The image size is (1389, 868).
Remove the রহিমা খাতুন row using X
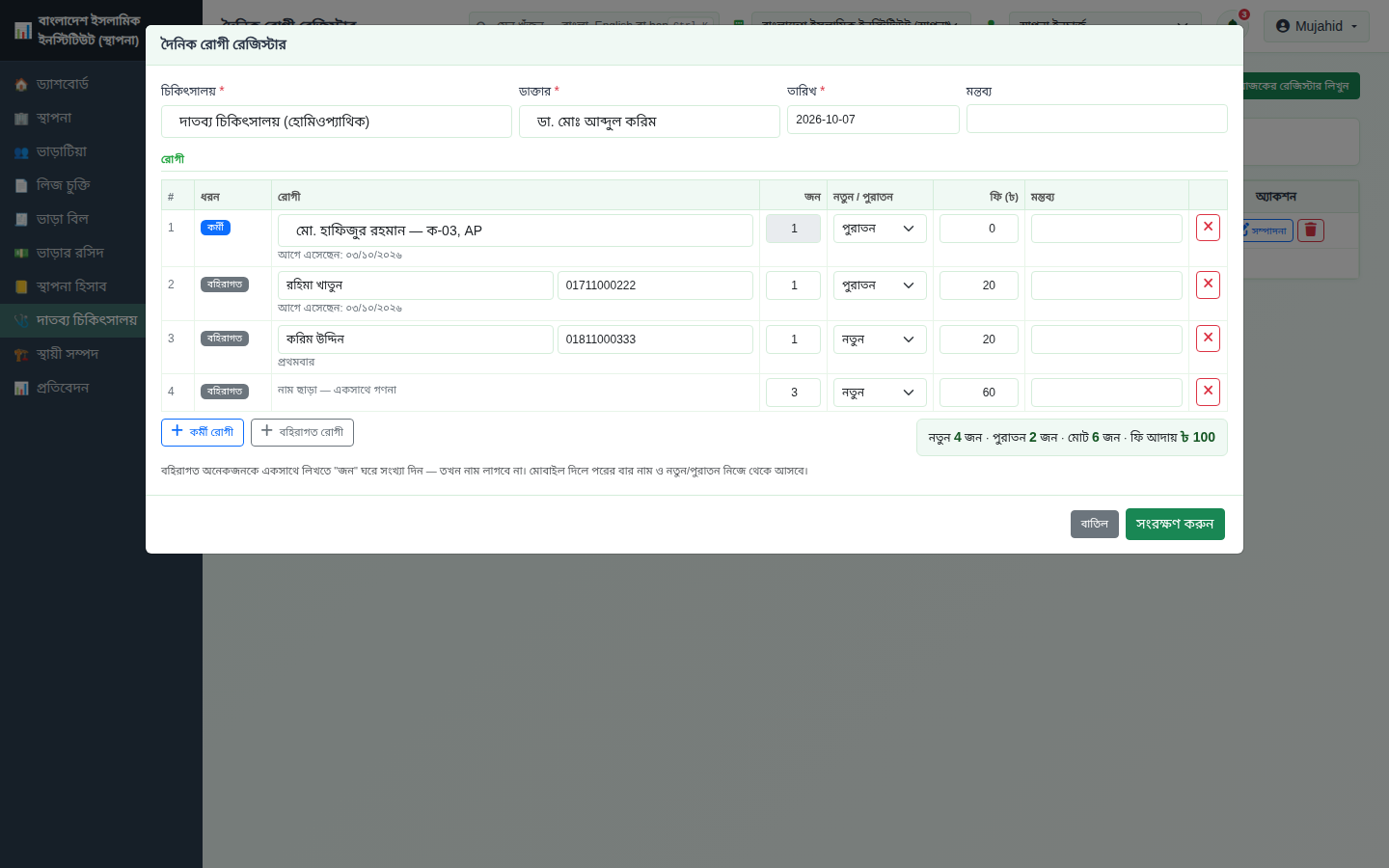point(1208,285)
